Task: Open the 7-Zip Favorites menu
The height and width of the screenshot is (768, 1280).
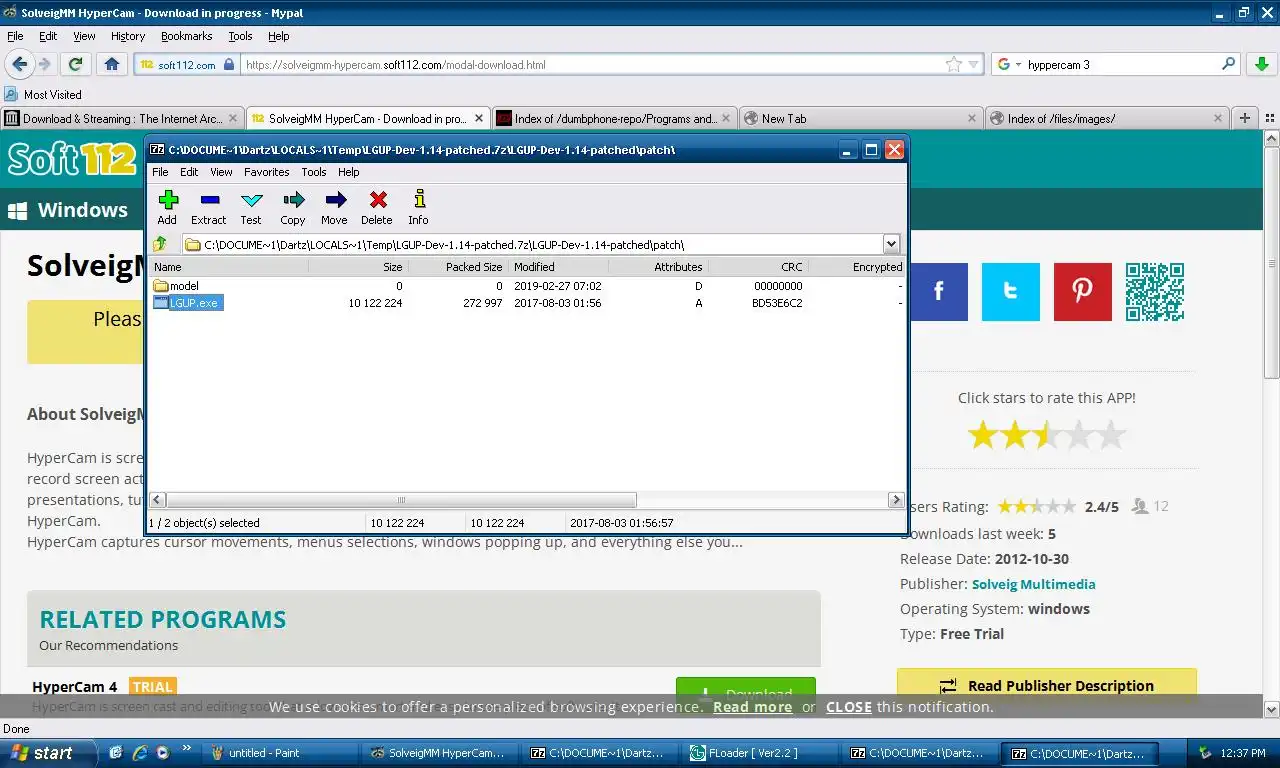Action: (x=266, y=172)
